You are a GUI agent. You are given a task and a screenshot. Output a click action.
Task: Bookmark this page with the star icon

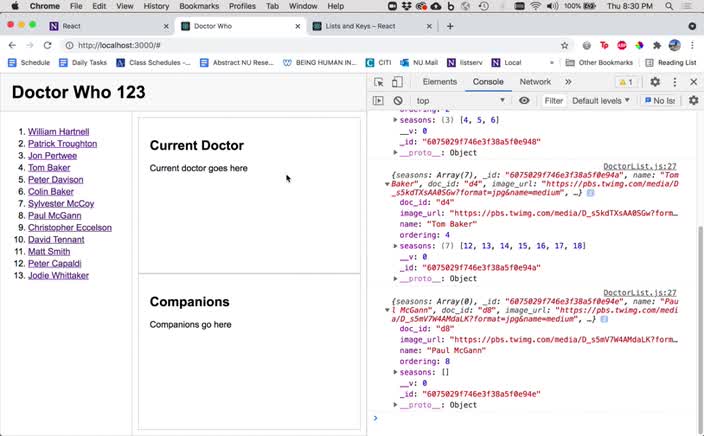tap(564, 45)
